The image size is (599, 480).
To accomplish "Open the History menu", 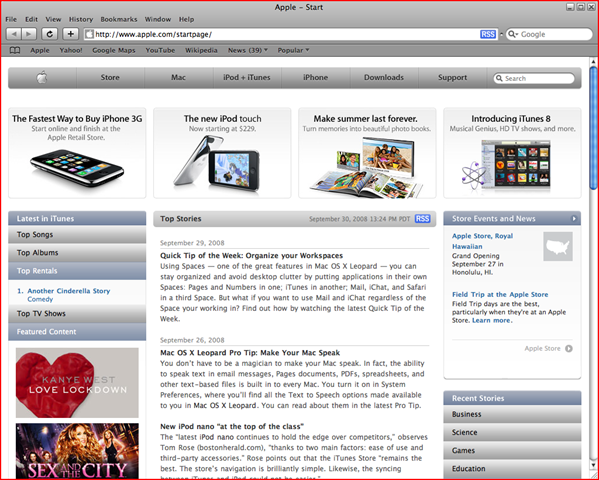I will pyautogui.click(x=81, y=19).
